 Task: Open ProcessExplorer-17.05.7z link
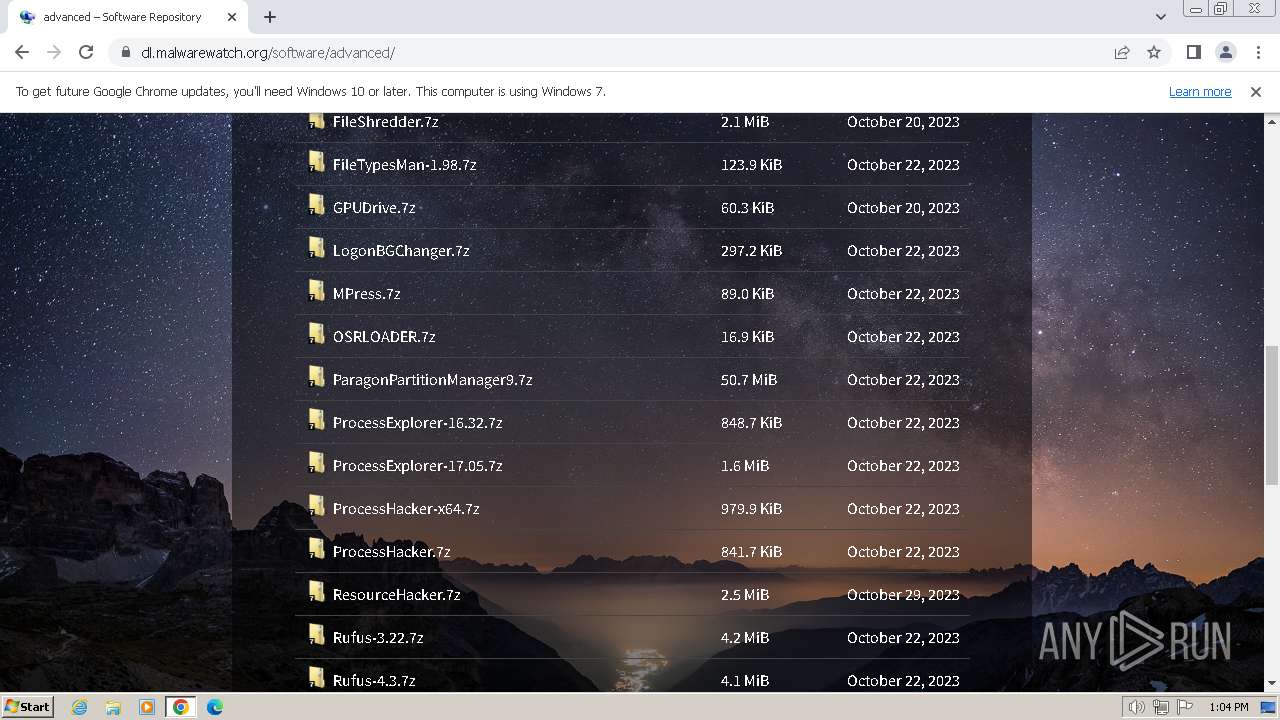418,466
